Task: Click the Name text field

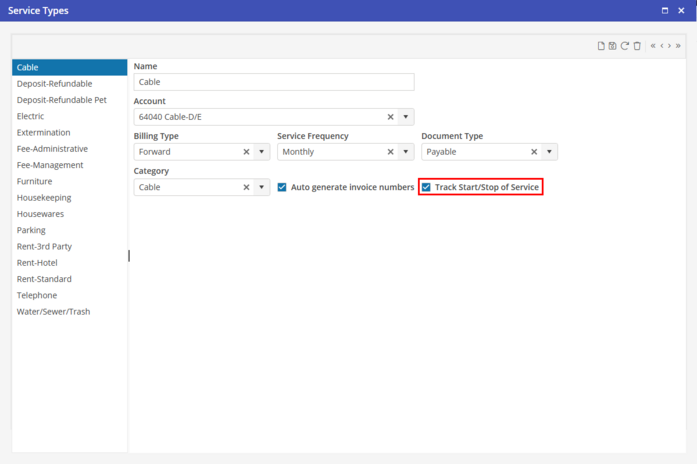Action: (273, 82)
